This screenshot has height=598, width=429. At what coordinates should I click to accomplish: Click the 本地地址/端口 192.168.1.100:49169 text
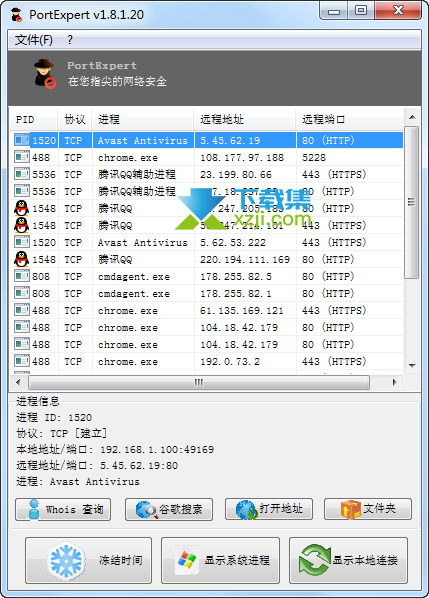coord(115,450)
